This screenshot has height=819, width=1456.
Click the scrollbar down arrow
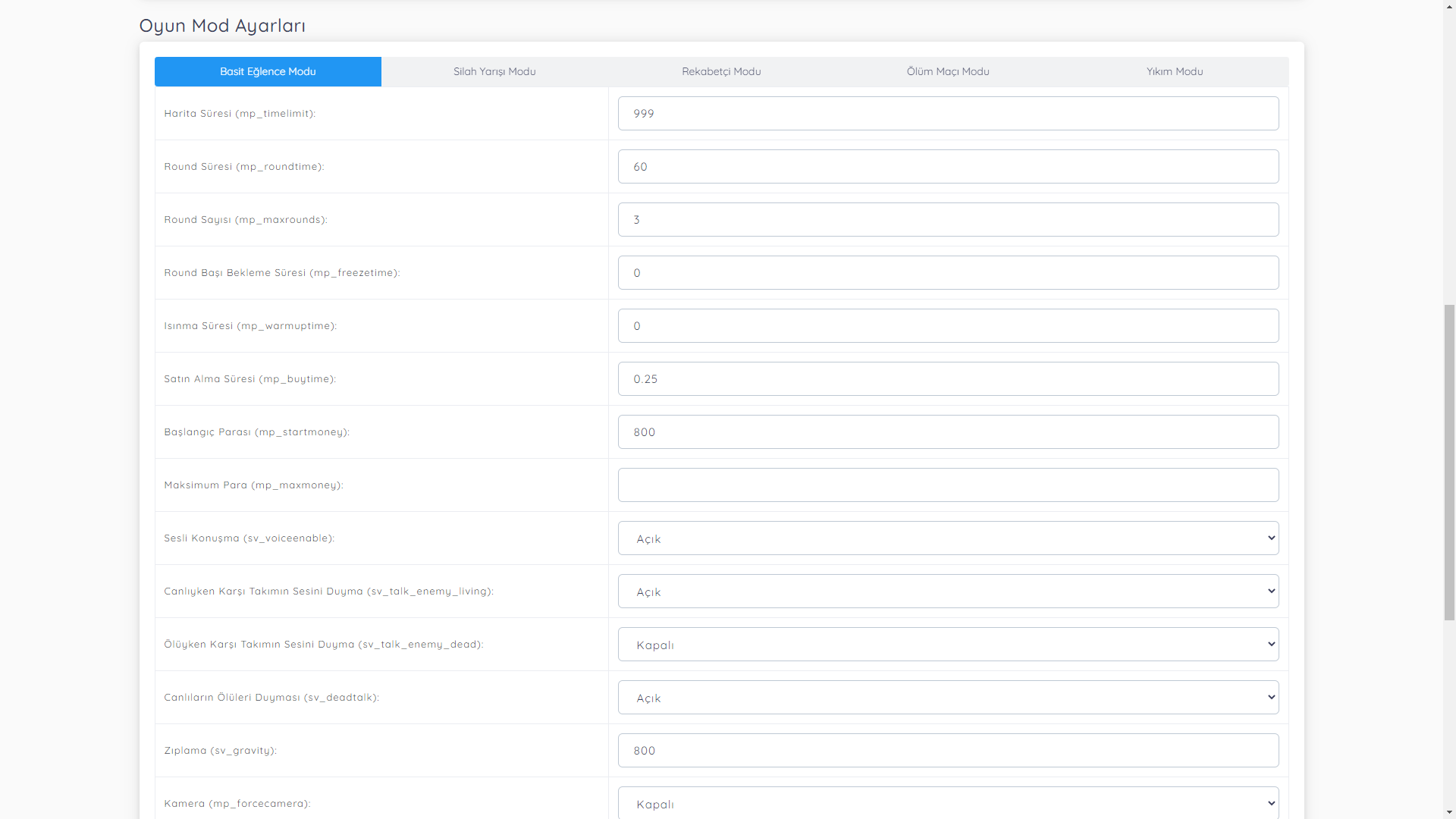[1449, 812]
